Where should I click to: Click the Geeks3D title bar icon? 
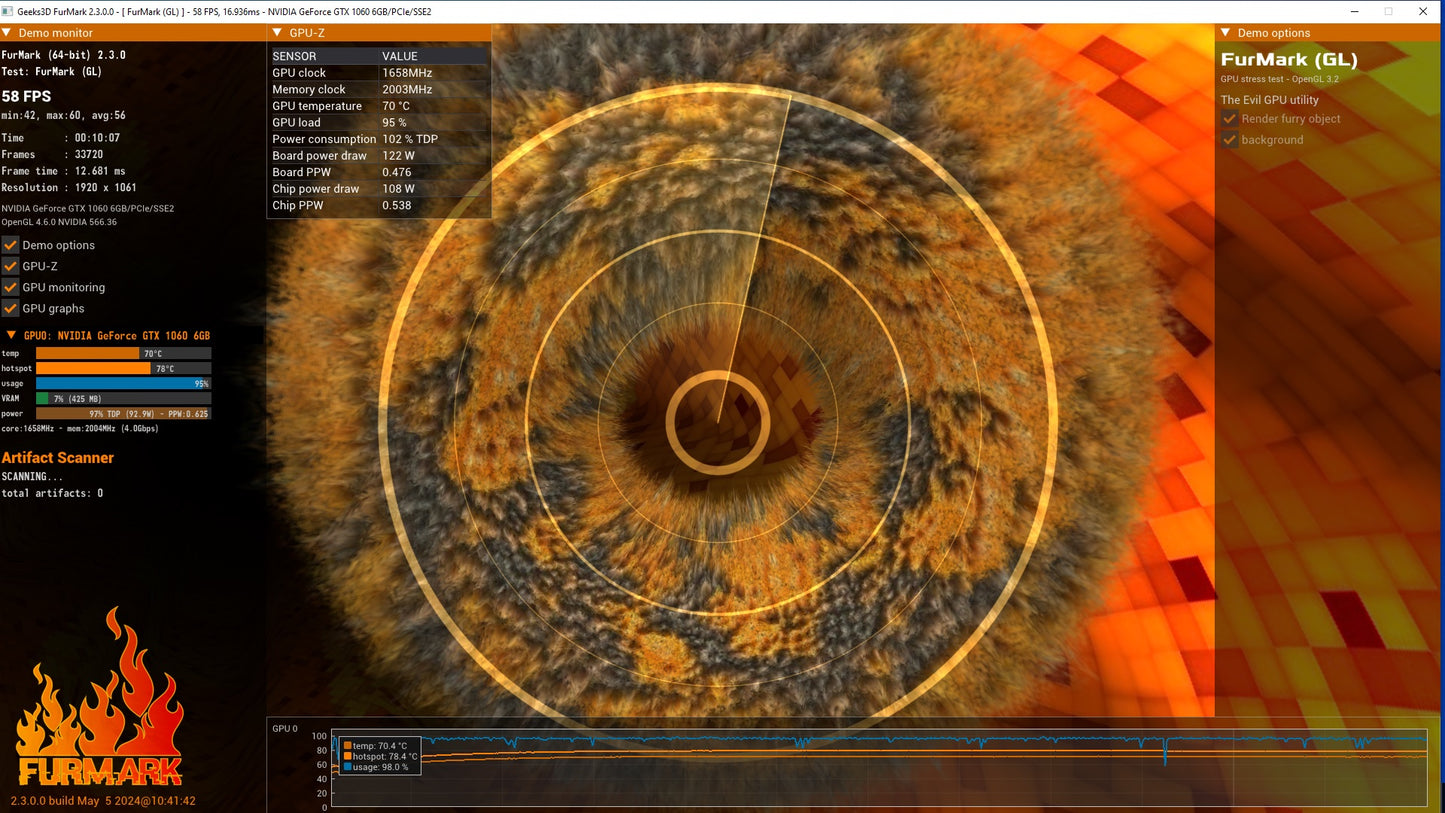9,11
